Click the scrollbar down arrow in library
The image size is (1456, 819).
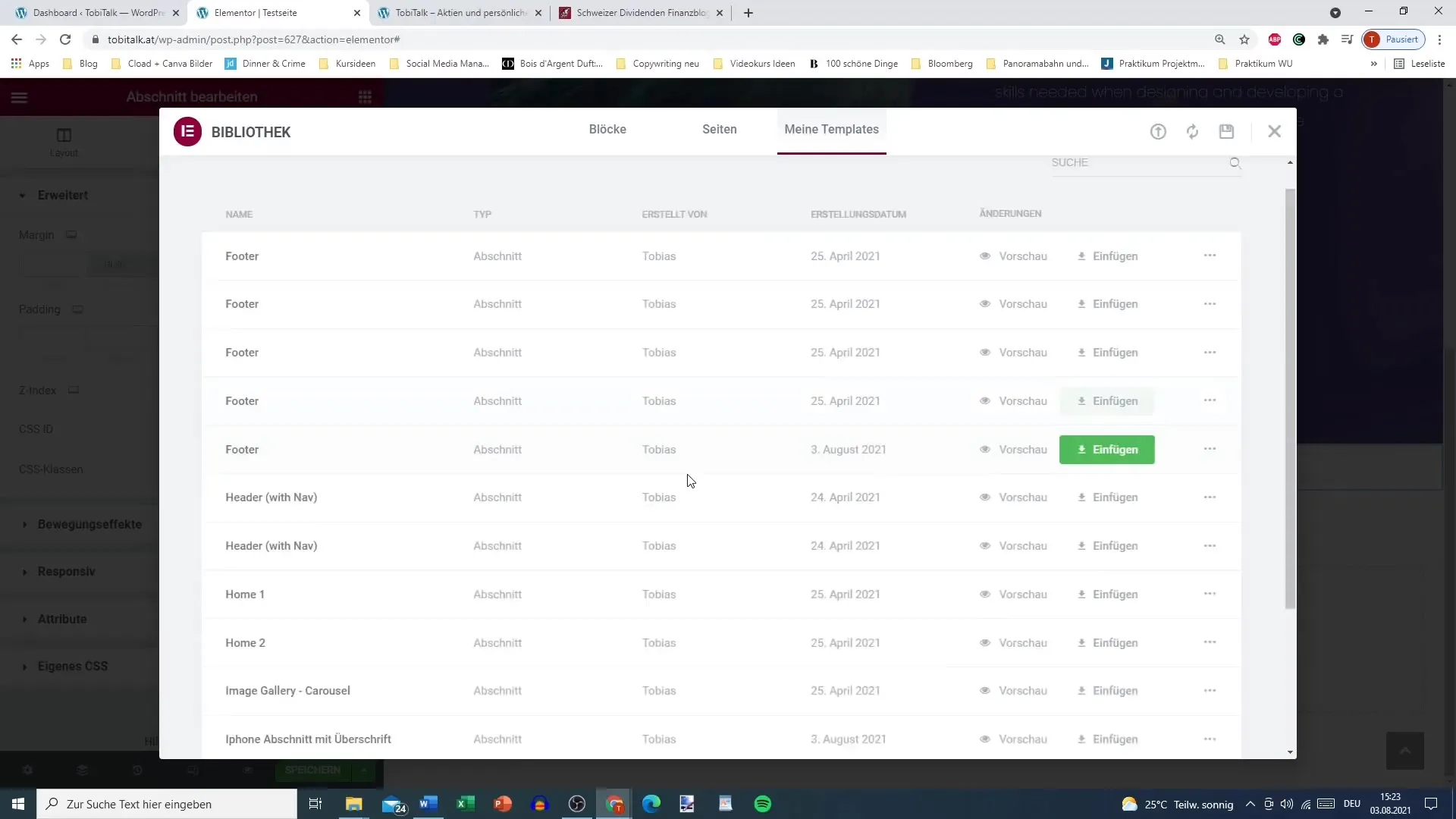coord(1290,752)
